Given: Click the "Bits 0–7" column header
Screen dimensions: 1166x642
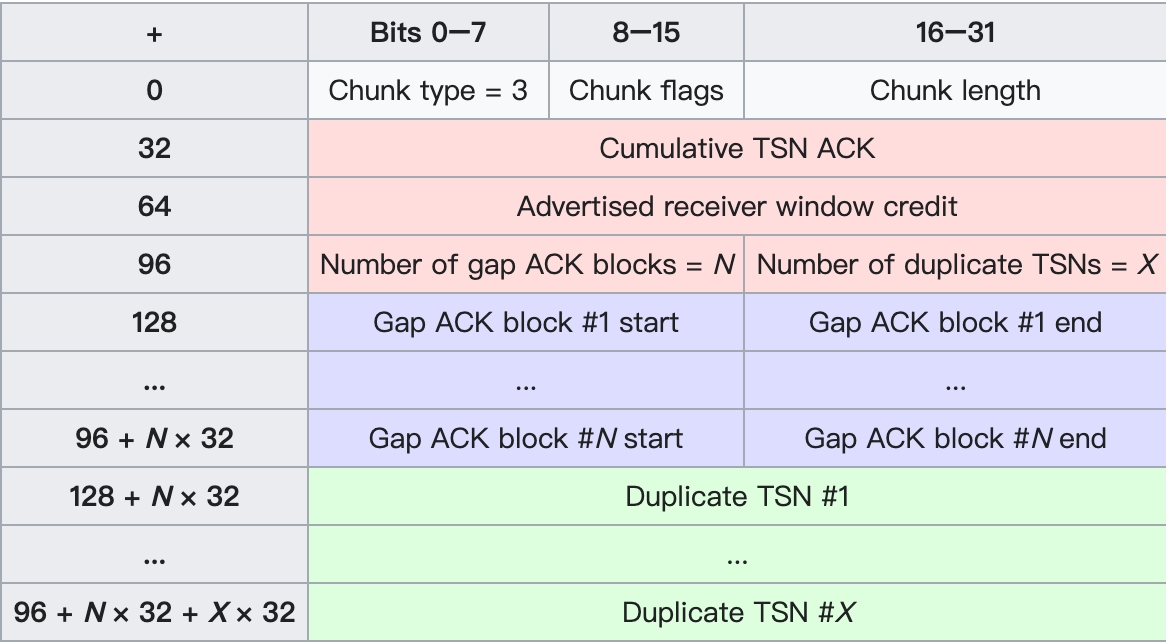Looking at the screenshot, I should (x=428, y=33).
